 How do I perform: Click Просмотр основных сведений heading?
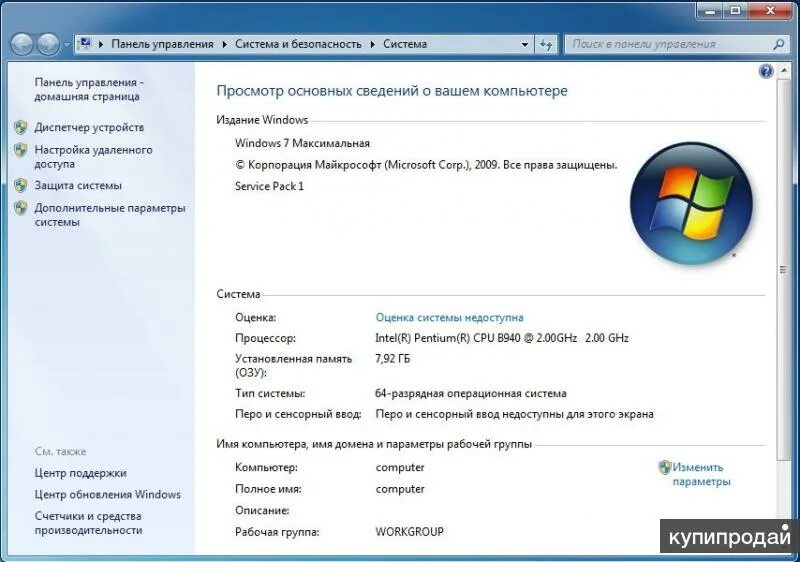point(392,91)
